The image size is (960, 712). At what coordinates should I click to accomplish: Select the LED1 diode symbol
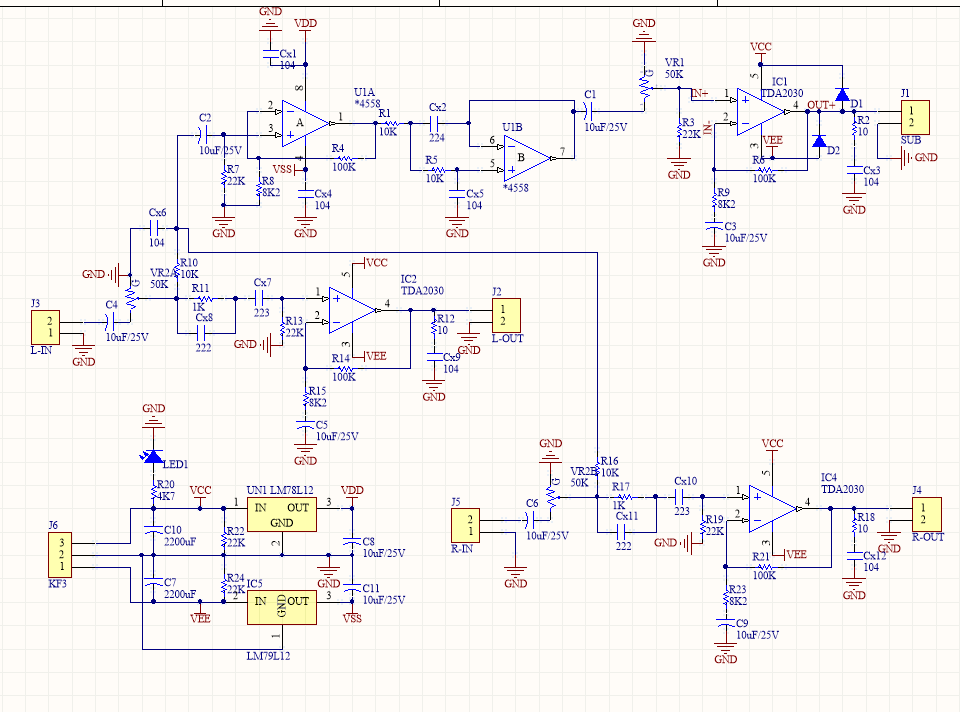coord(153,457)
